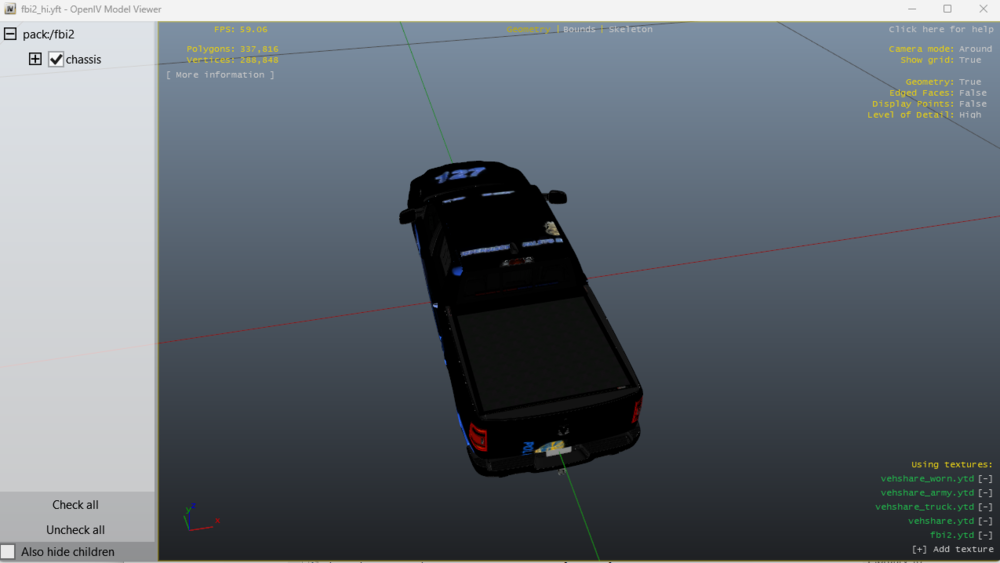This screenshot has height=563, width=1000.
Task: Expand the chassis tree node
Action: coord(35,59)
